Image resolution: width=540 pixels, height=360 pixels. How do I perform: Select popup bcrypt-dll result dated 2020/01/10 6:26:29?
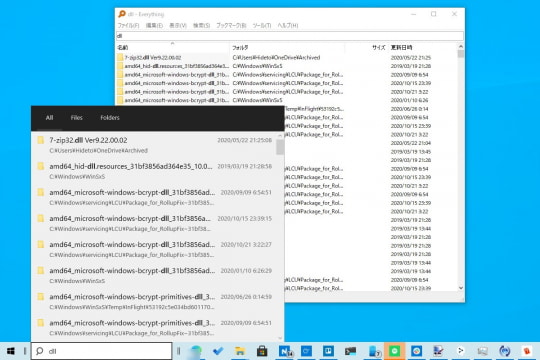pos(154,275)
